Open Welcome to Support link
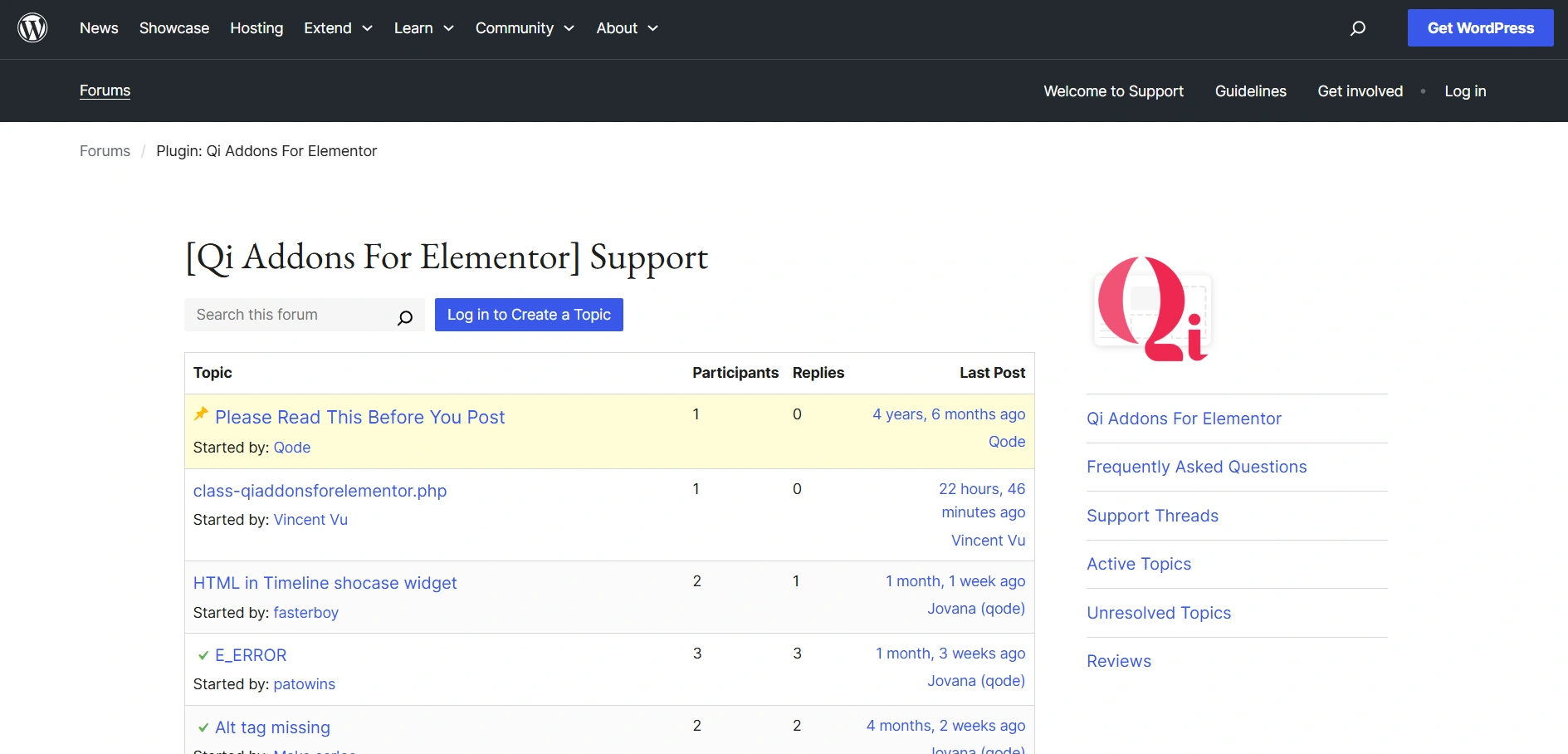This screenshot has width=1568, height=754. 1113,91
